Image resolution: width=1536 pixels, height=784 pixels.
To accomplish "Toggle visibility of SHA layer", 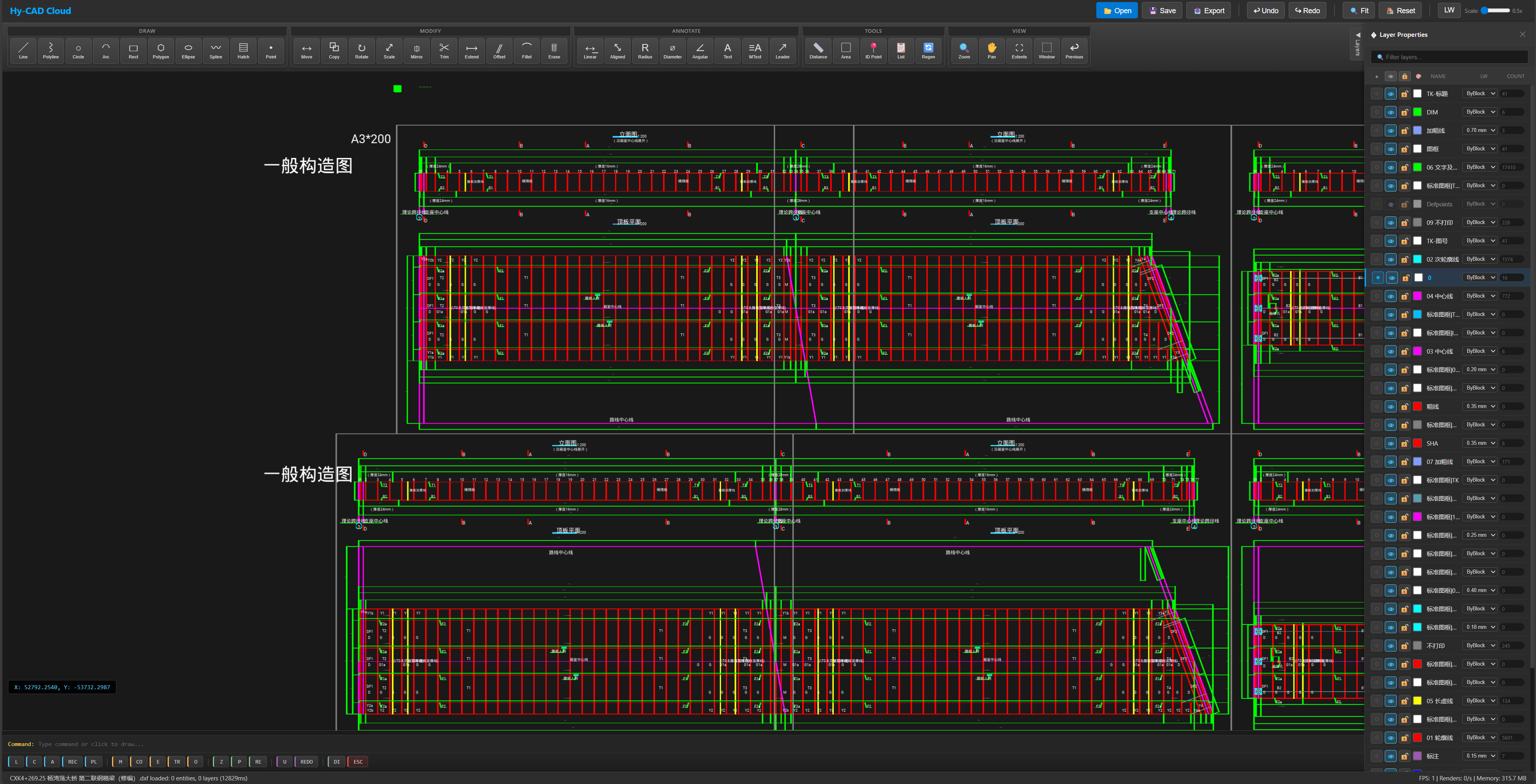I will pos(1390,444).
